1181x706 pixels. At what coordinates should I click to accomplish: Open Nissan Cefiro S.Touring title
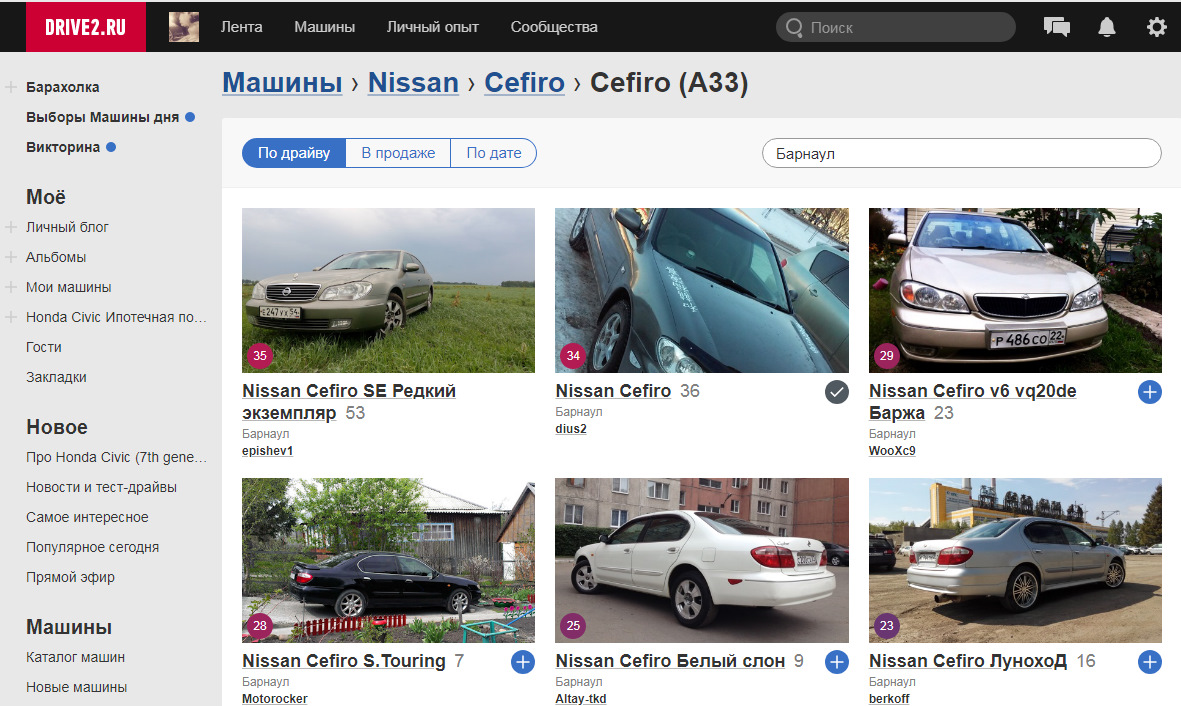coord(344,661)
